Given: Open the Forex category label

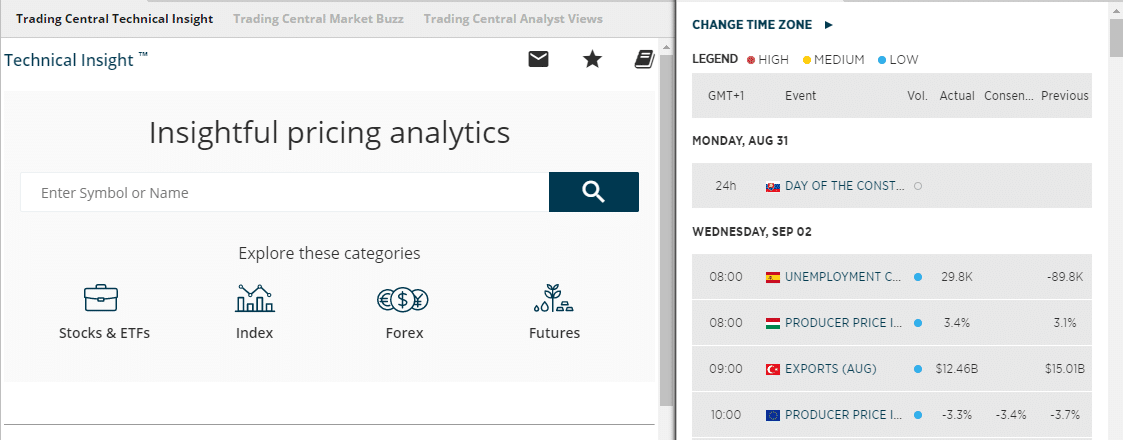Looking at the screenshot, I should coord(404,333).
